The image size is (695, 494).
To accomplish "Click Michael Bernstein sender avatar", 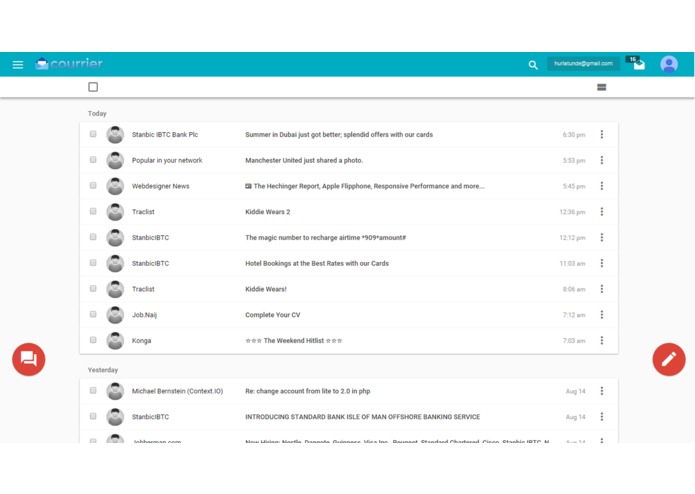I will pyautogui.click(x=115, y=391).
